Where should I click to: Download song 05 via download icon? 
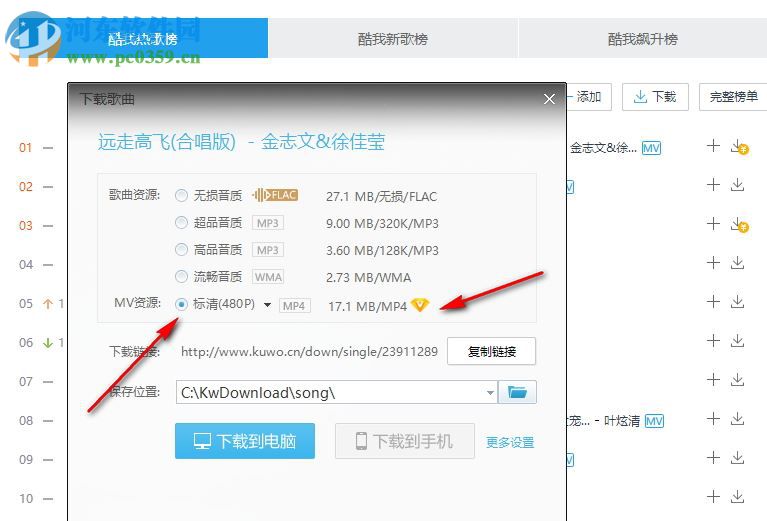pos(737,302)
